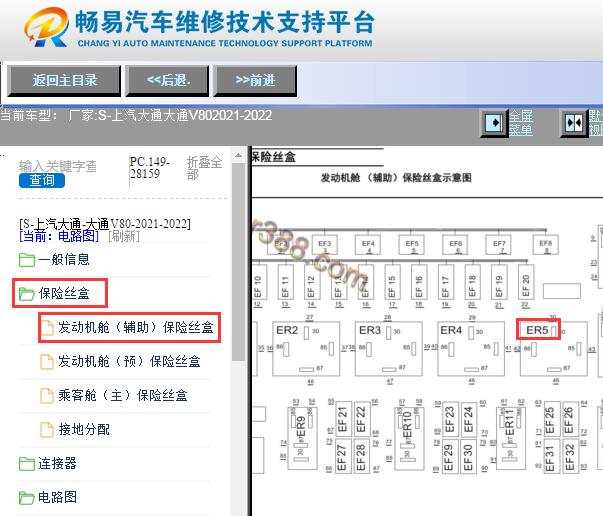Viewport: 603px width, 516px height.
Task: Click the open 保险丝盒 folder icon
Action: 27,294
